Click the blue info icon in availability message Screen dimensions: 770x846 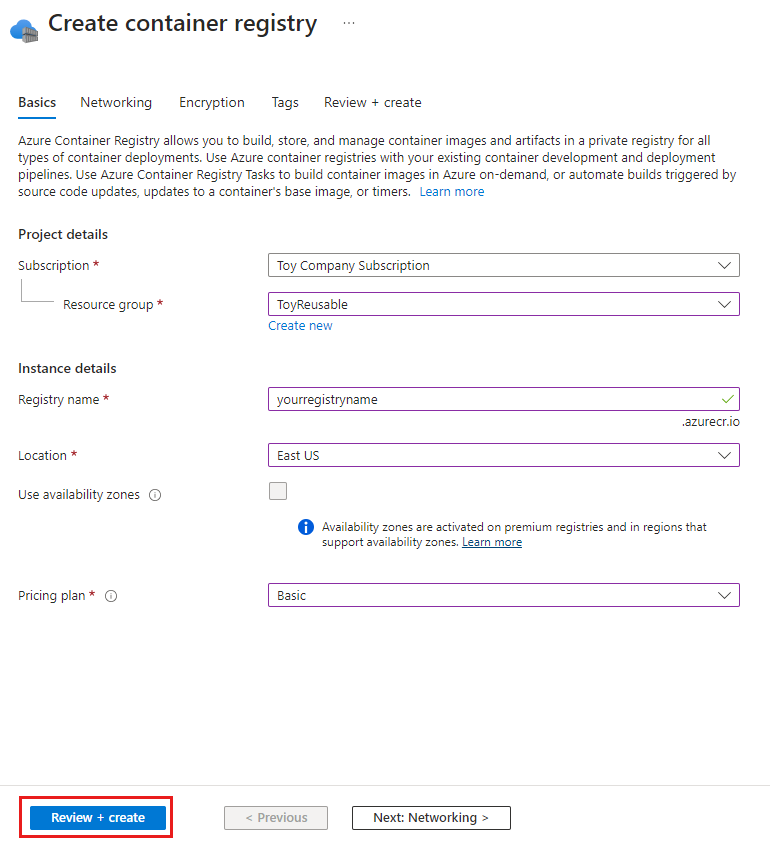(306, 526)
